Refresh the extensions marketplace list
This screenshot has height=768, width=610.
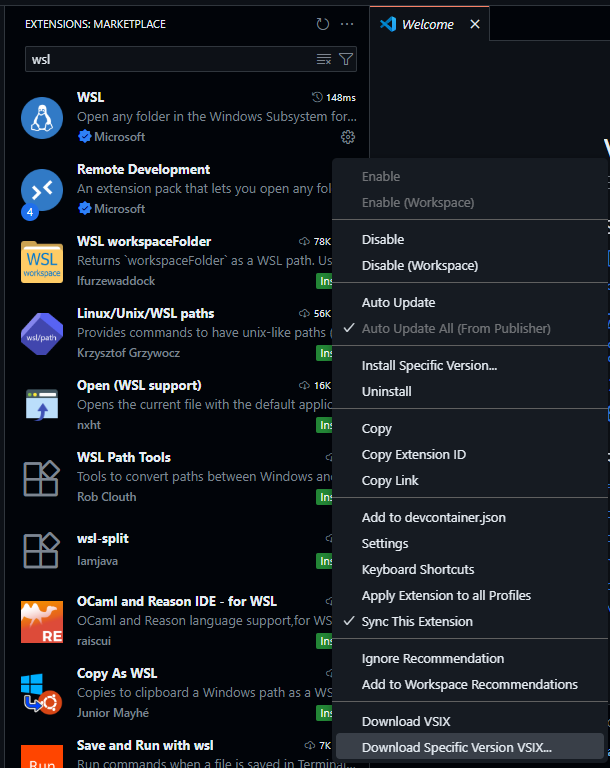point(322,24)
